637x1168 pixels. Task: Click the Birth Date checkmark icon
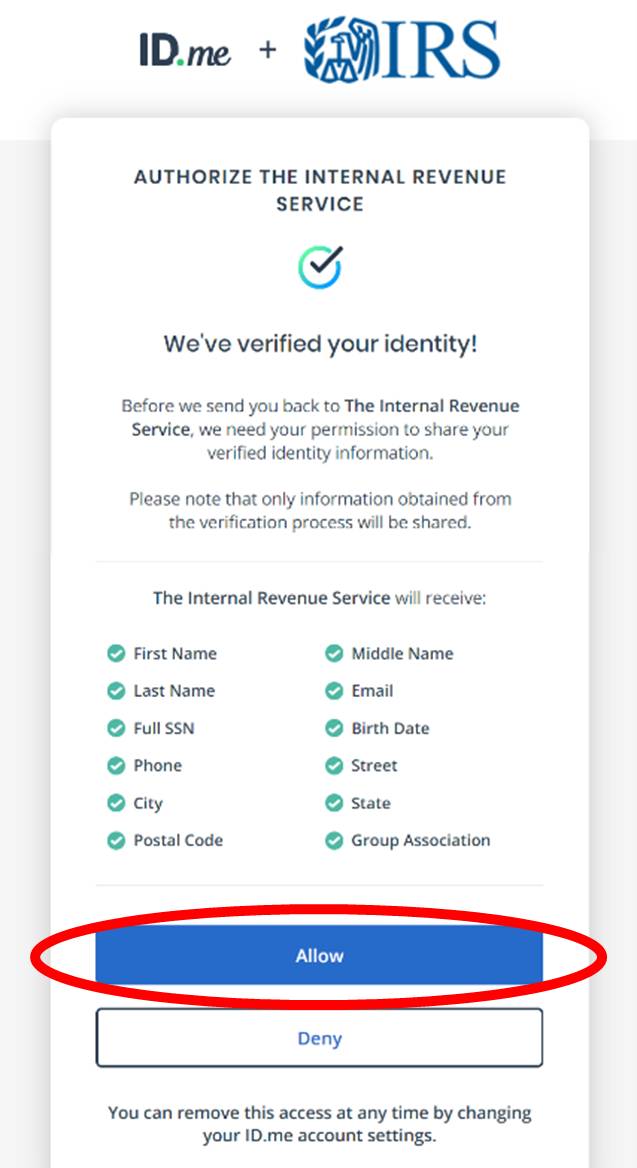334,729
